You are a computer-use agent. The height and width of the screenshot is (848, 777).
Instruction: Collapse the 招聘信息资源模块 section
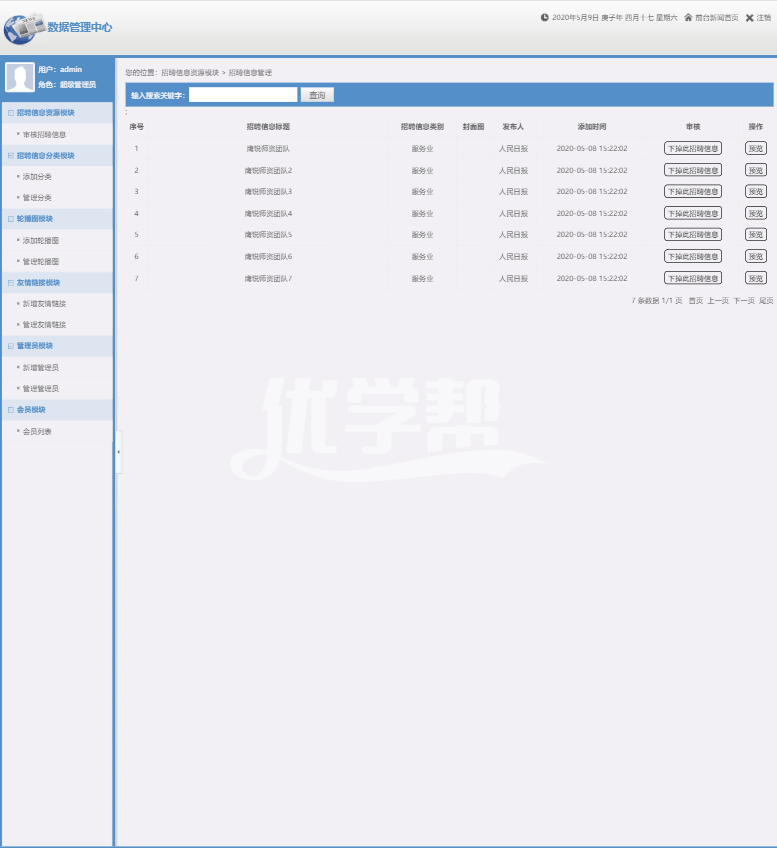click(45, 113)
